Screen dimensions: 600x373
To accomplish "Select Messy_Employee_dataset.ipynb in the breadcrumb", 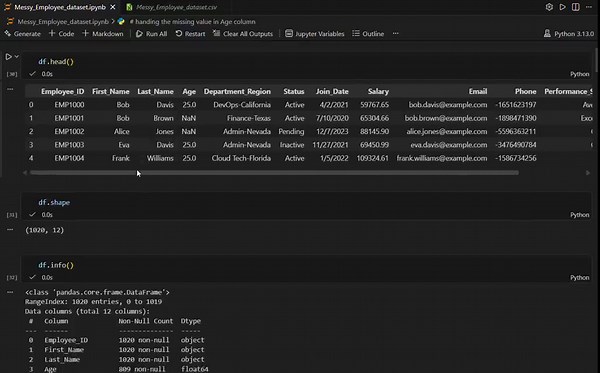I will tap(63, 21).
